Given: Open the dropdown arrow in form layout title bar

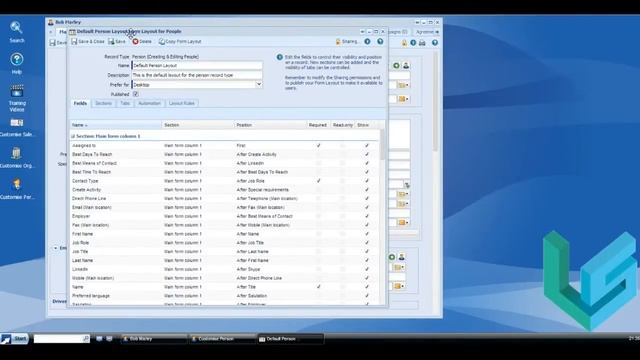Looking at the screenshot, I should [362, 31].
